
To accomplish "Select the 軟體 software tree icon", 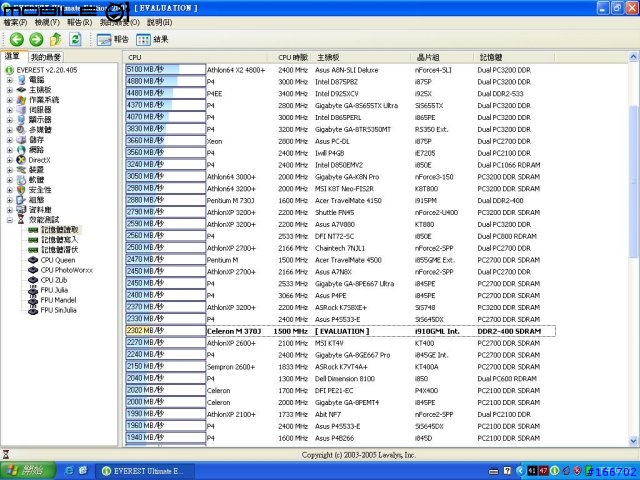I will (22, 180).
